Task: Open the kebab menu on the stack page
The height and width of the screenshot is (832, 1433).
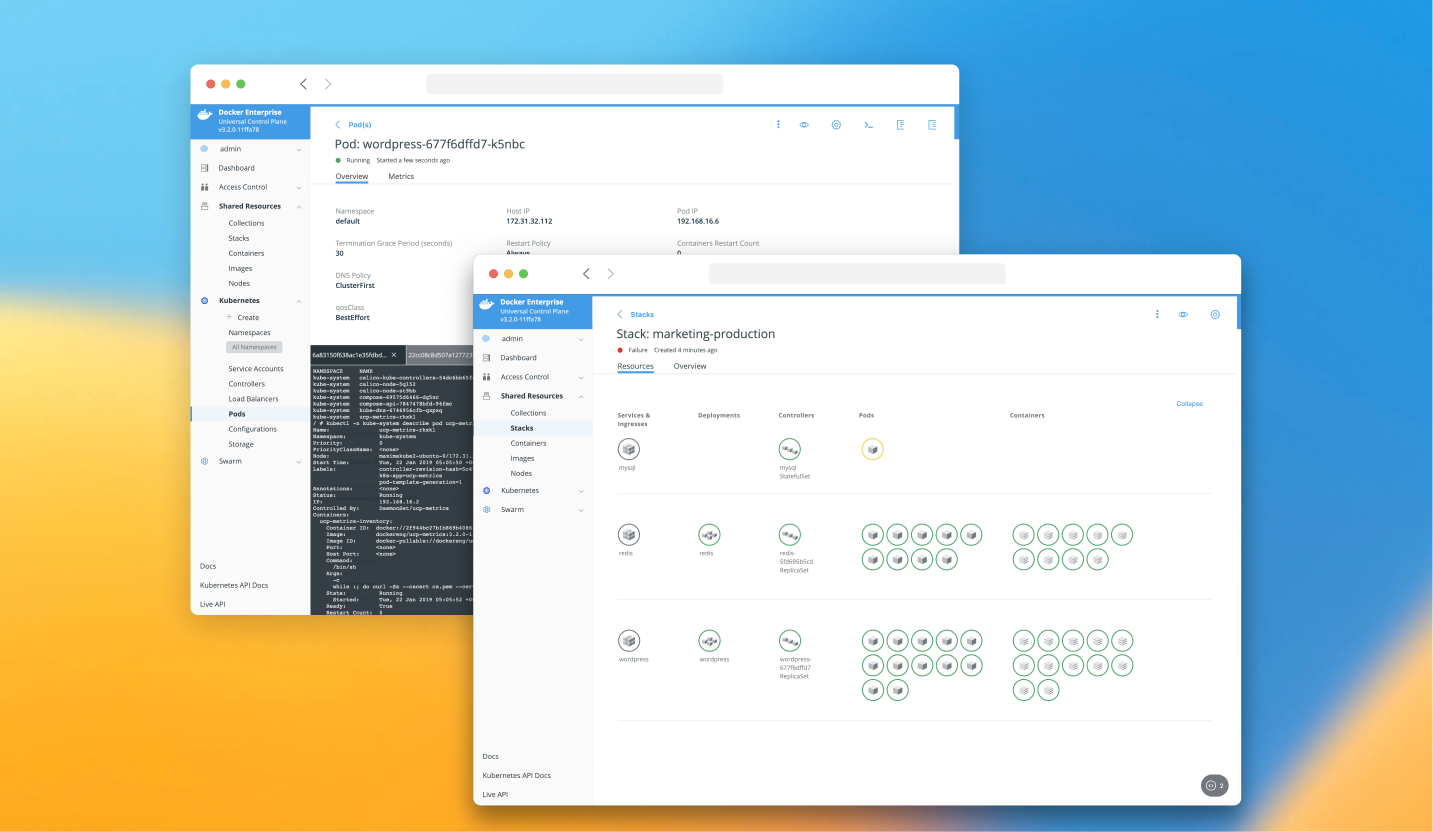Action: pos(1157,314)
